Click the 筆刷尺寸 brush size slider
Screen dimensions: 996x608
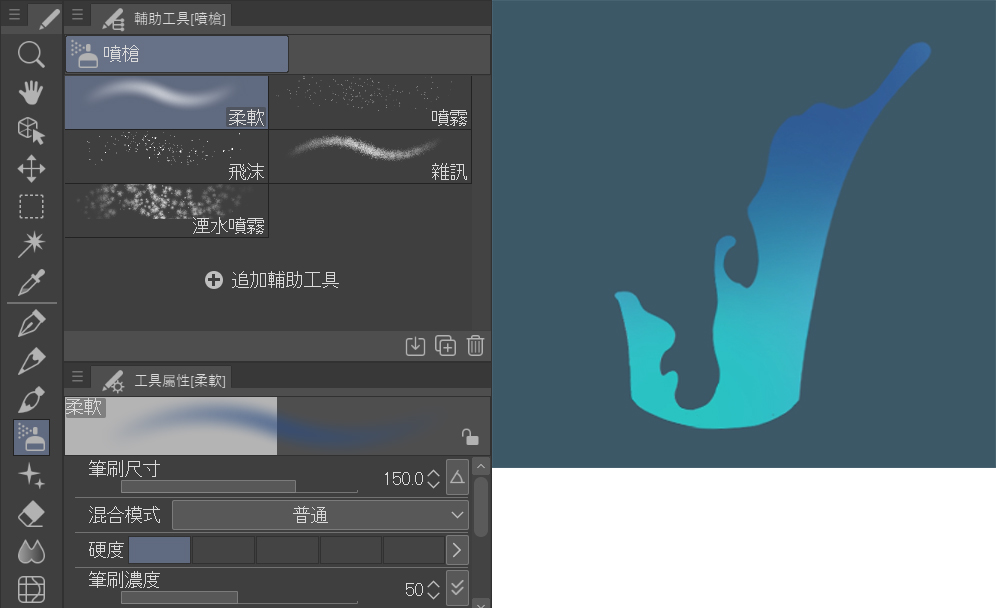click(239, 487)
